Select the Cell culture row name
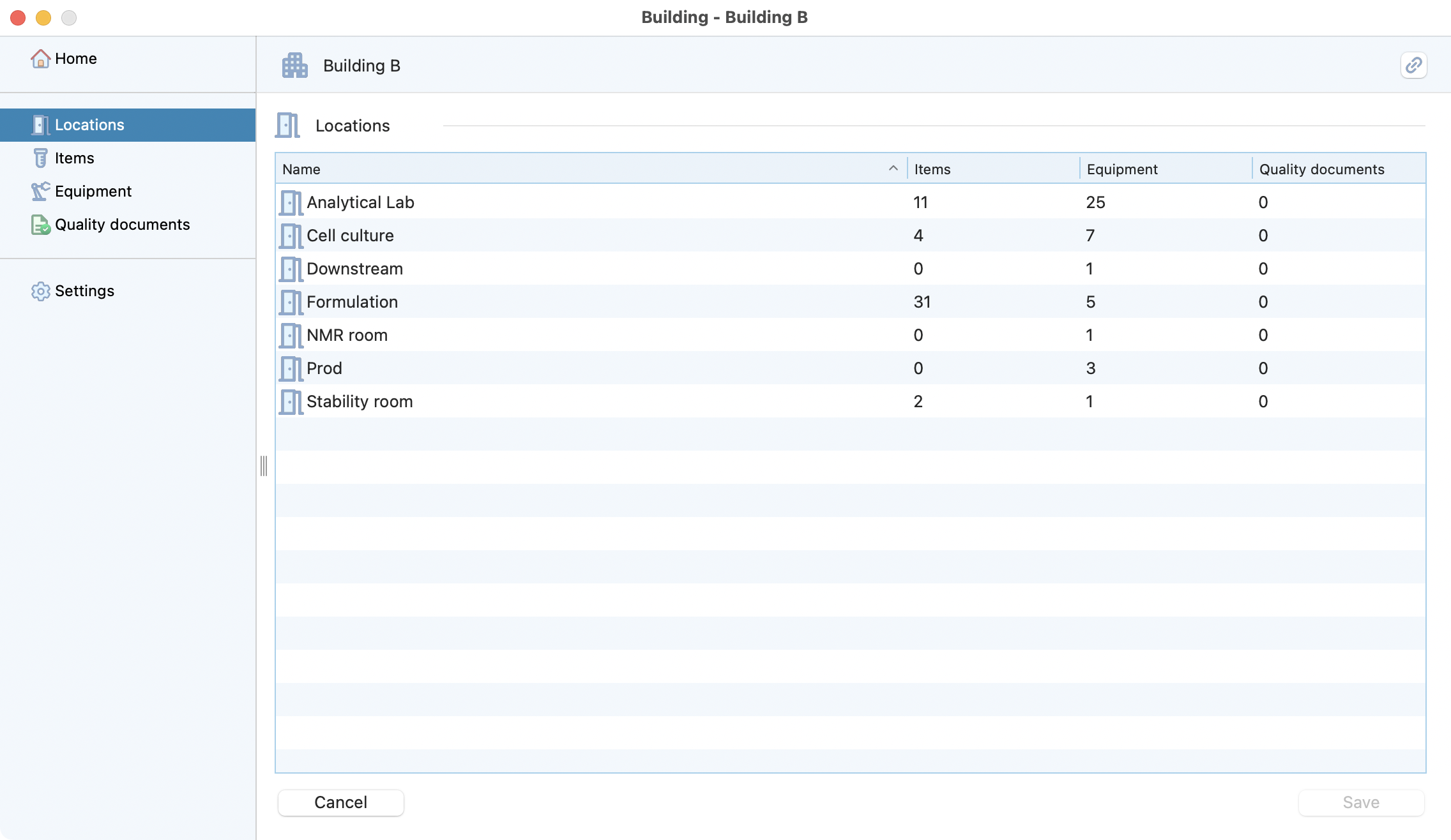 click(x=350, y=236)
